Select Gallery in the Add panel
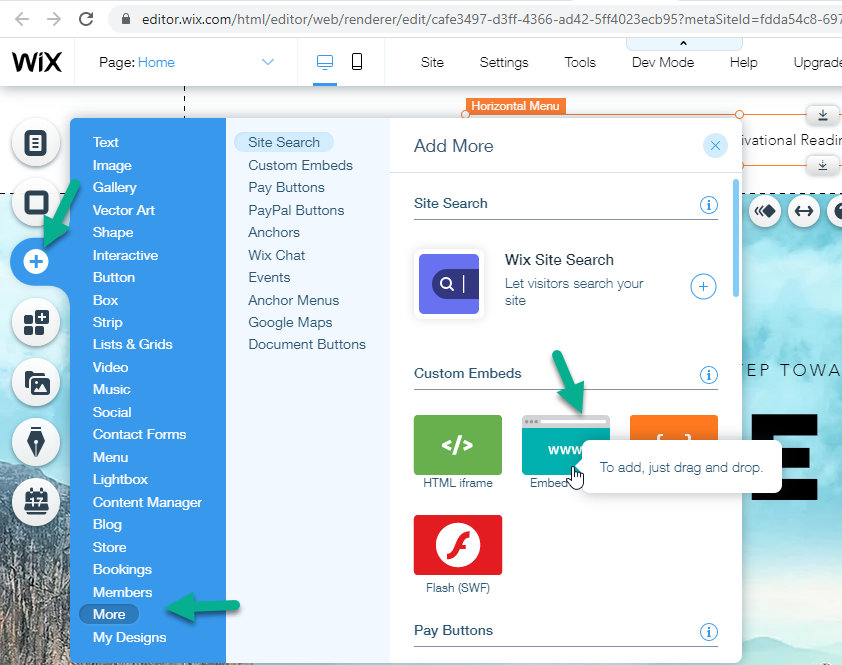This screenshot has width=842, height=665. [x=114, y=187]
